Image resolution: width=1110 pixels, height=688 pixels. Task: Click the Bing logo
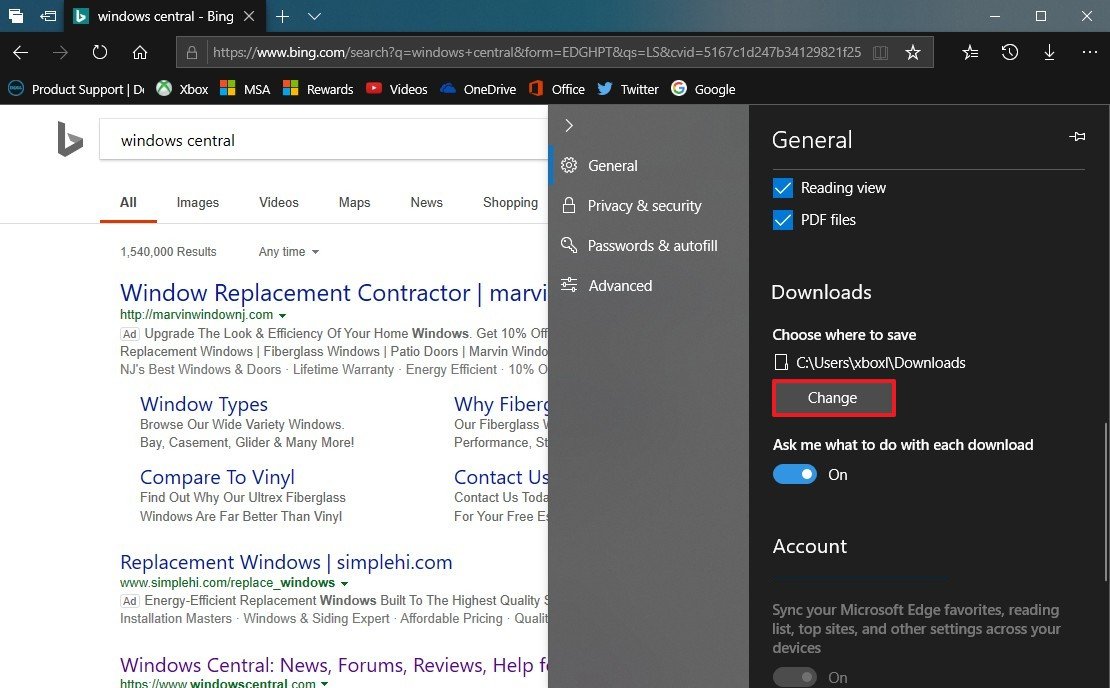[69, 139]
